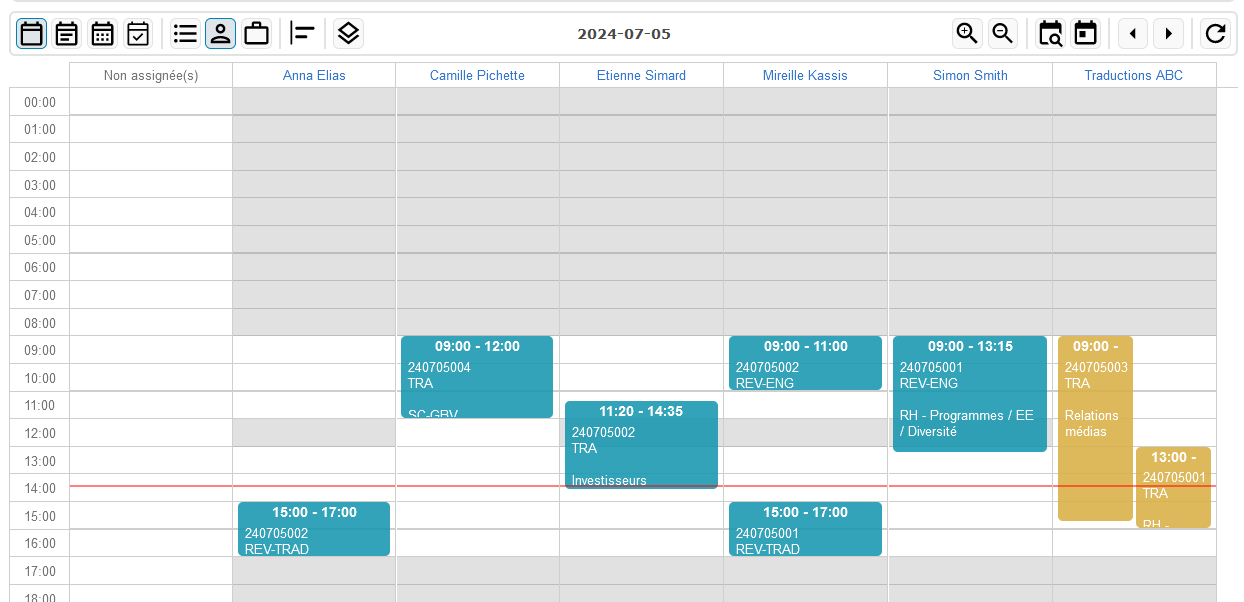Image resolution: width=1244 pixels, height=602 pixels.
Task: Refresh the schedule with reload icon
Action: click(x=1215, y=34)
